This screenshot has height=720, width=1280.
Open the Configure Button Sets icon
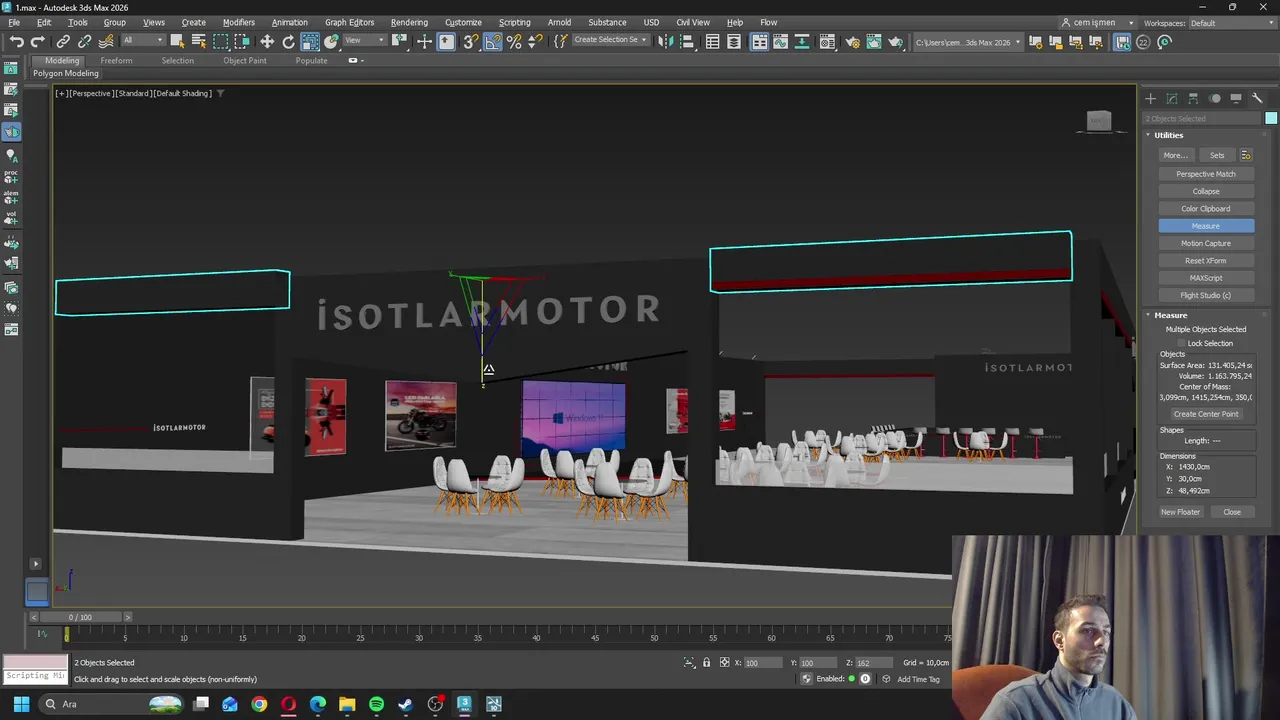click(1246, 155)
